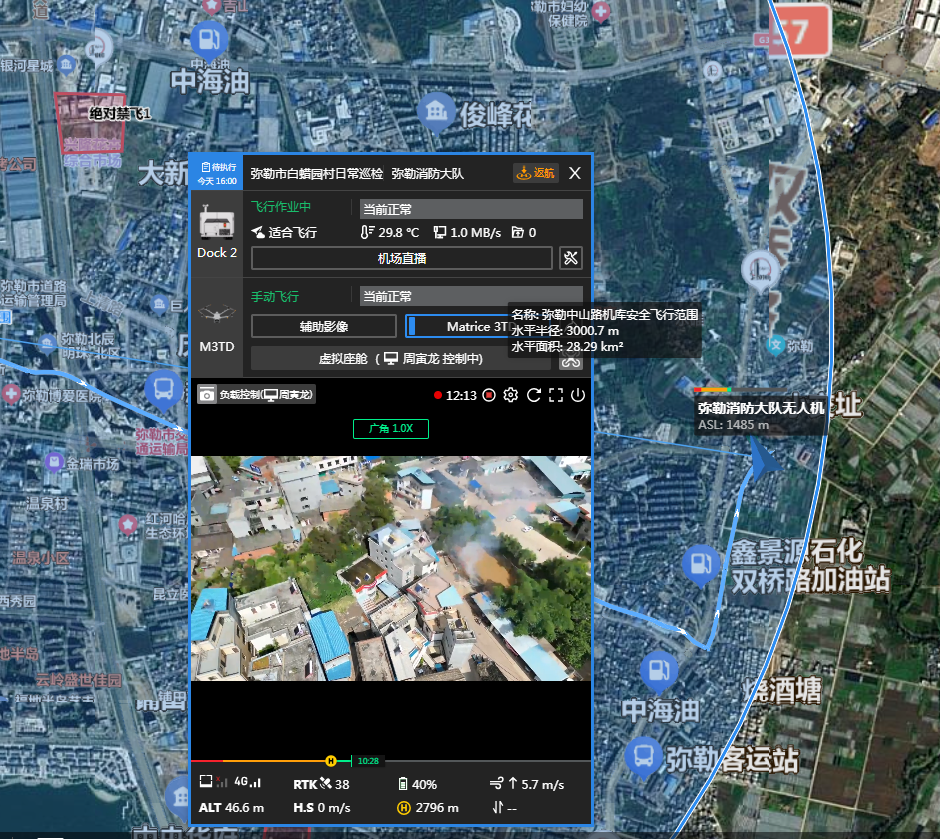
Task: Stop the livestream recording
Action: 489,395
